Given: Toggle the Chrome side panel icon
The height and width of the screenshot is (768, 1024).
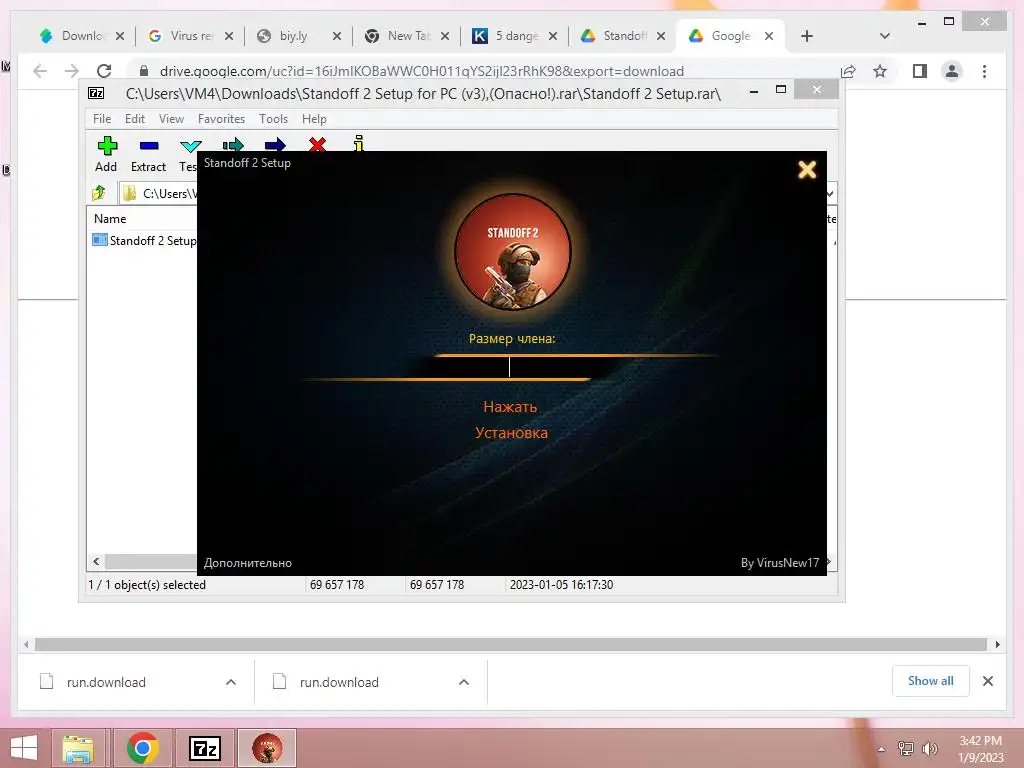Looking at the screenshot, I should [920, 71].
